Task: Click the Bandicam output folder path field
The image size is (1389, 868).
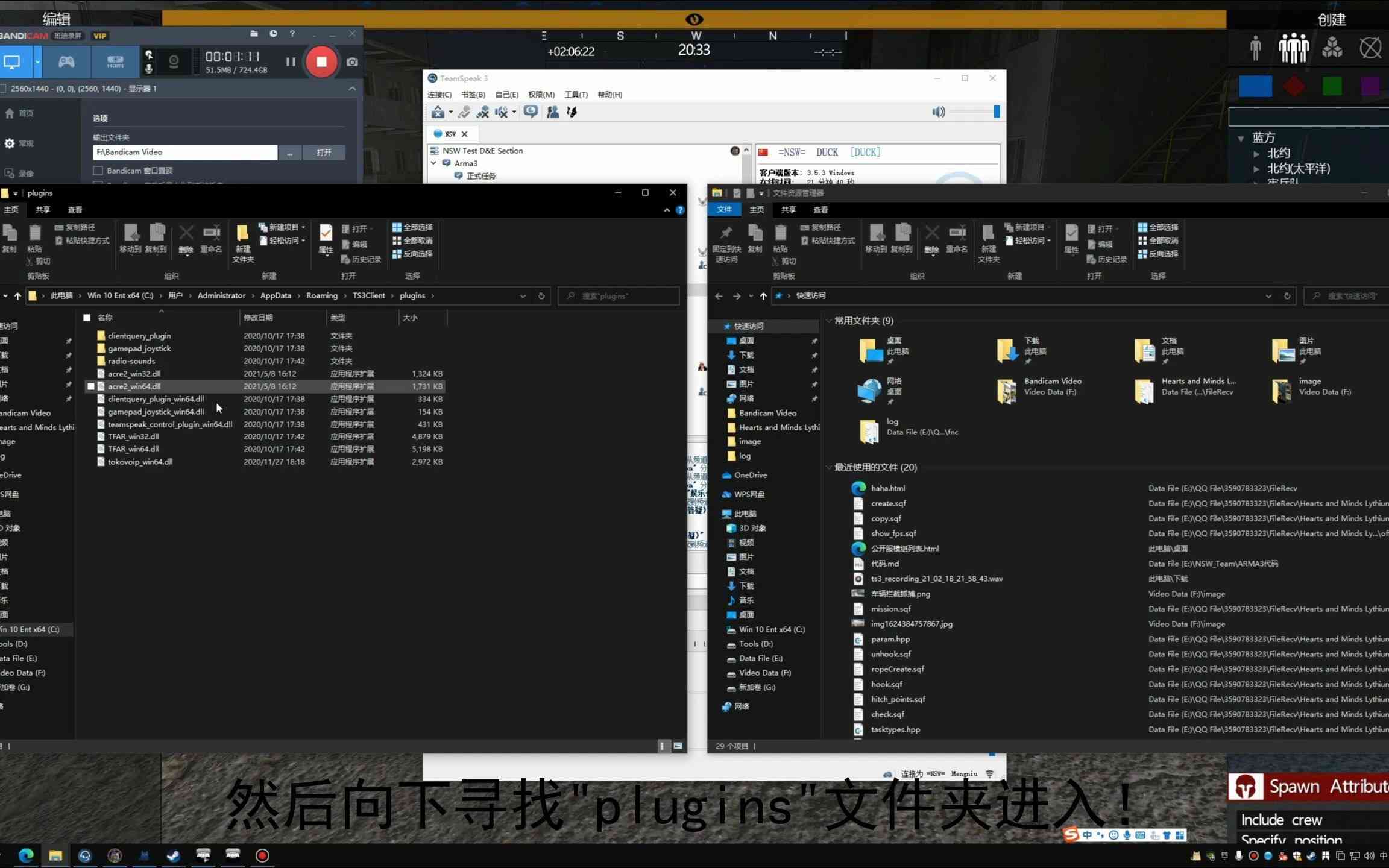Action: pos(185,152)
